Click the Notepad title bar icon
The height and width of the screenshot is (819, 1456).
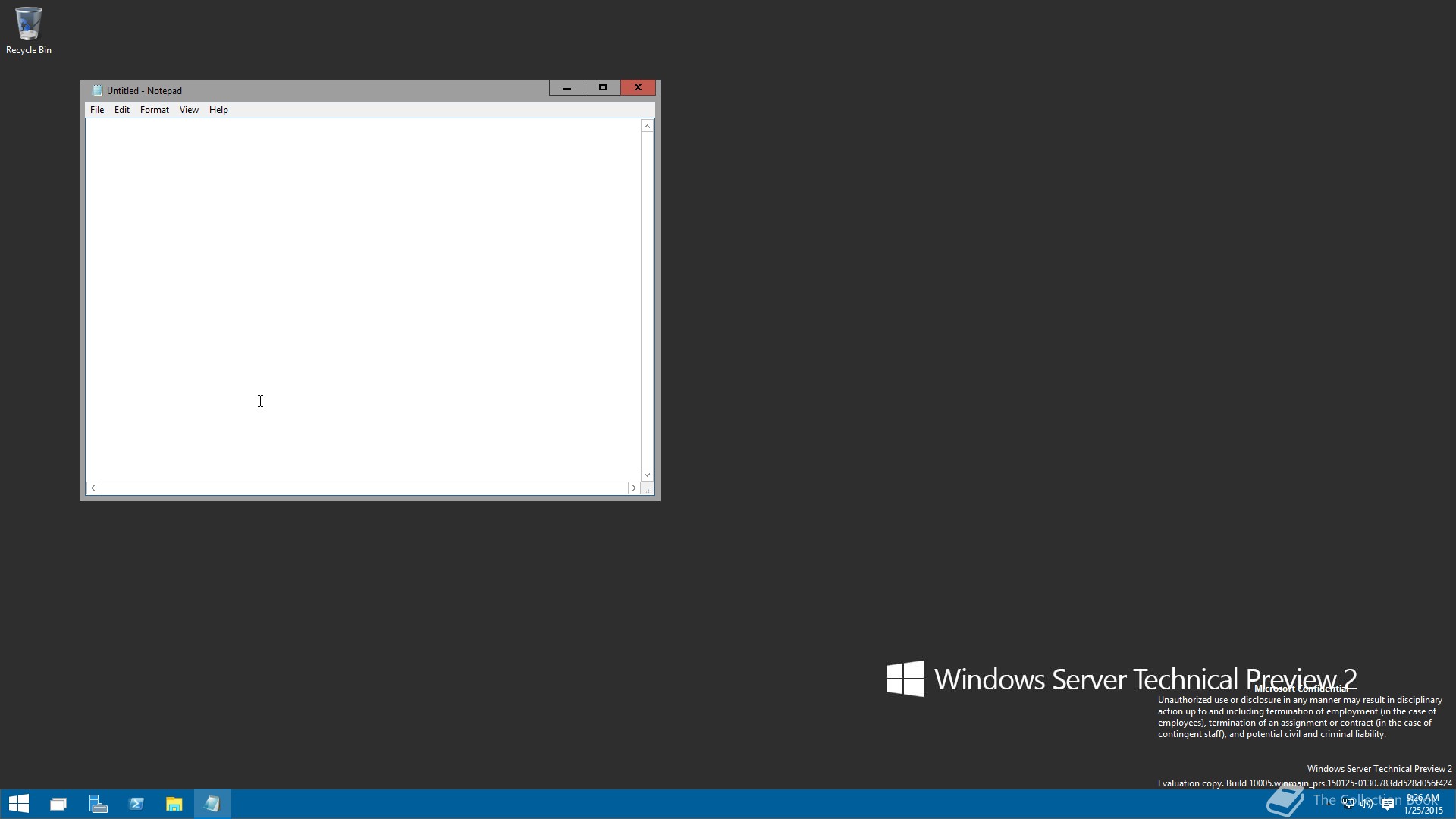pos(97,90)
